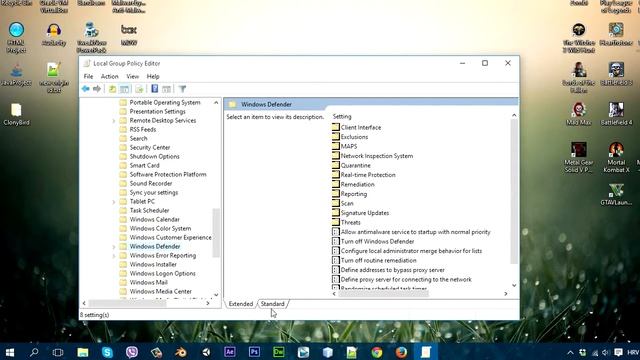Select the ClonyBird desktop file icon

(x=16, y=114)
